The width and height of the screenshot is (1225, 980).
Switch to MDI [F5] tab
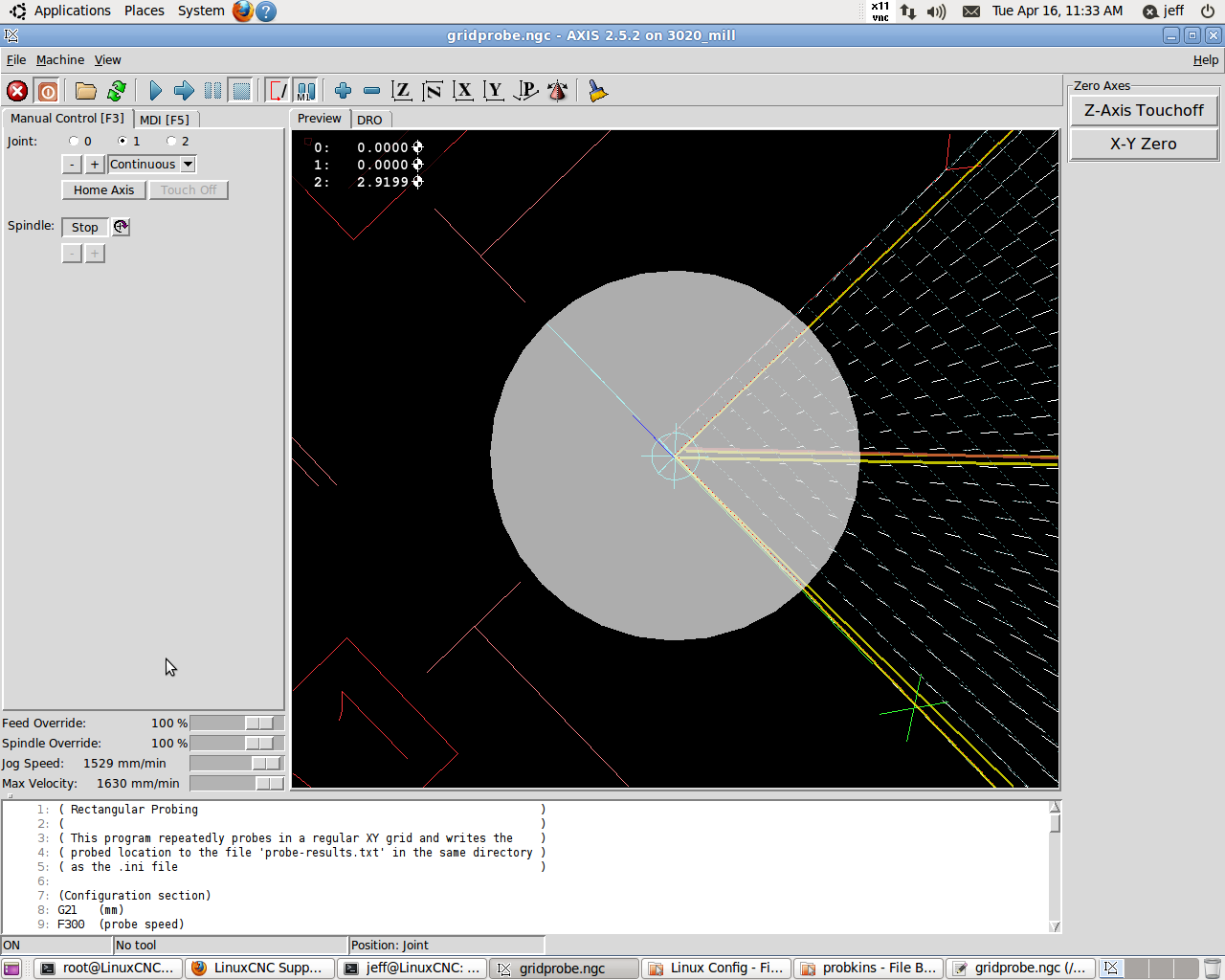click(x=165, y=120)
